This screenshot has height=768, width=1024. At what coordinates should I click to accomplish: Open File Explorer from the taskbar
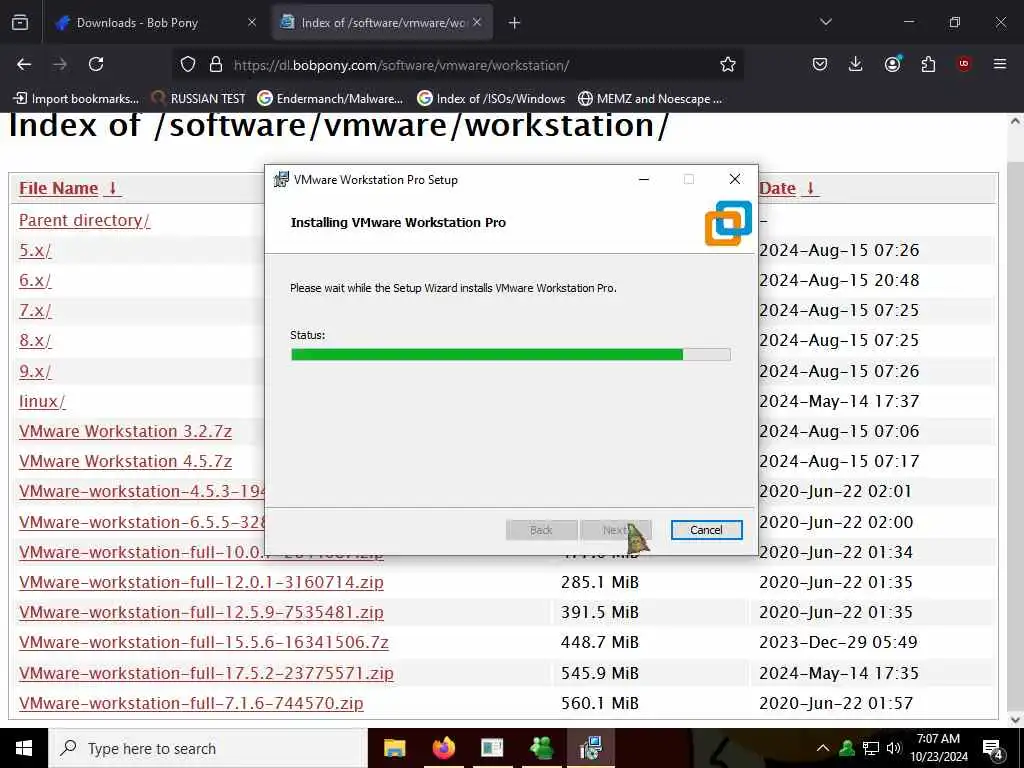[394, 748]
